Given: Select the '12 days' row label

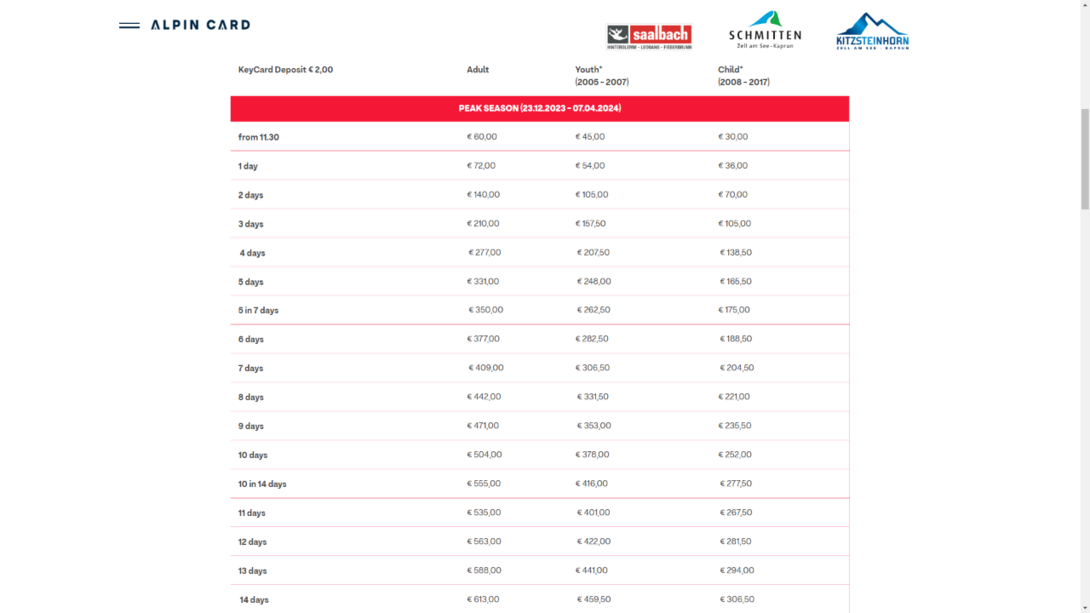Looking at the screenshot, I should [x=252, y=542].
